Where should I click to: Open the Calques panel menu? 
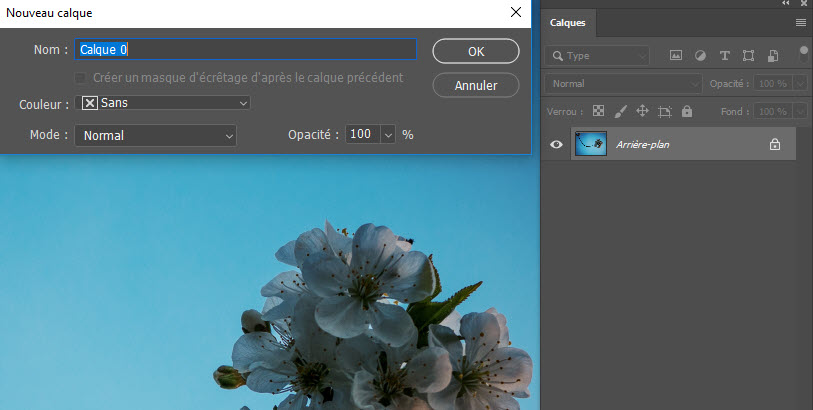click(801, 23)
